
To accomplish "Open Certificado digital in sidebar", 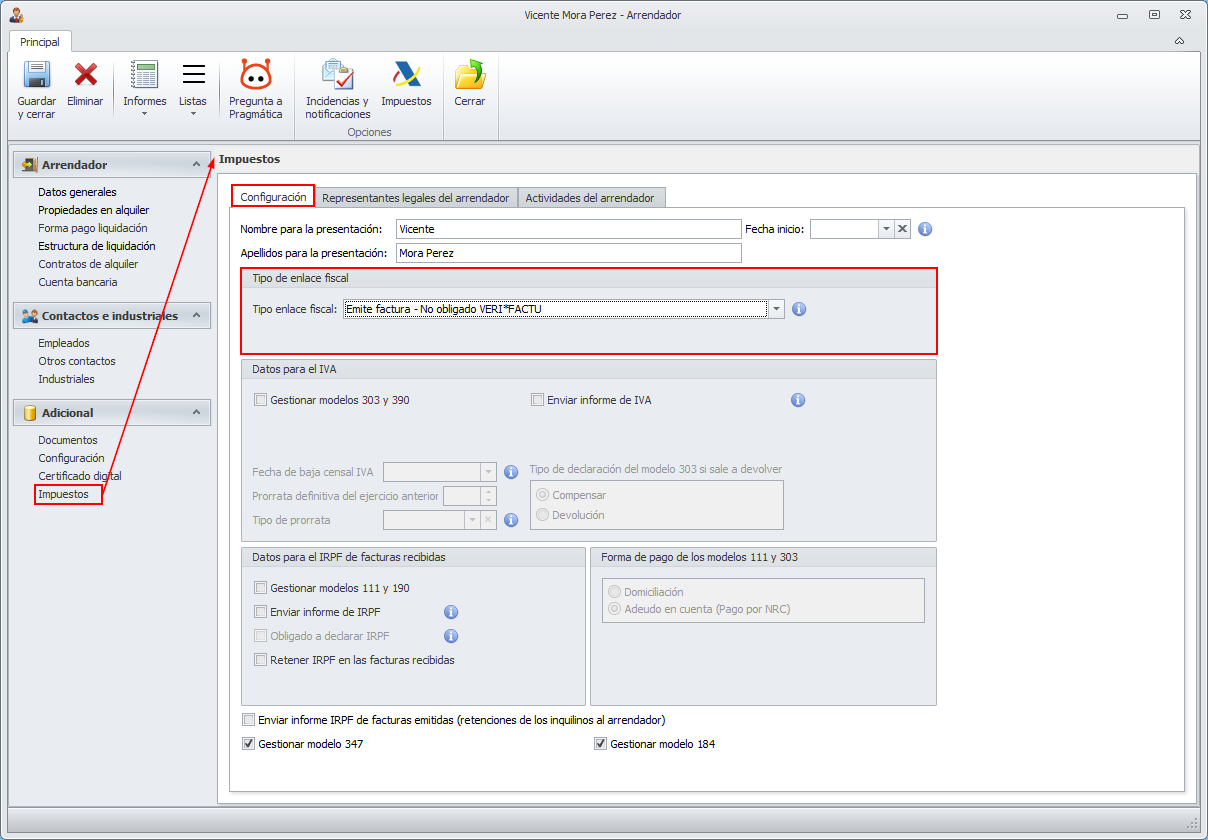I will coord(80,476).
